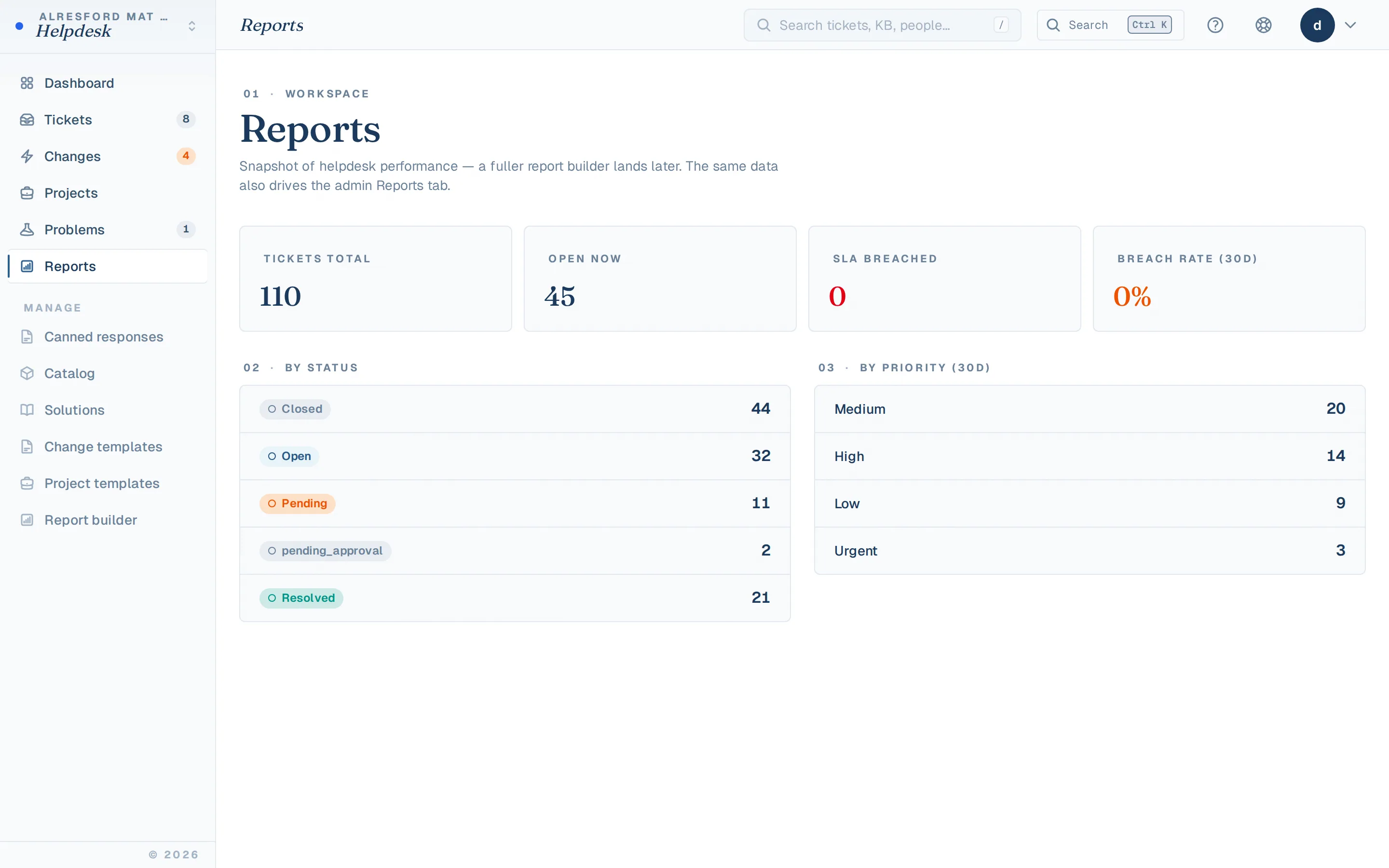Click the Open Now card

coord(660,278)
